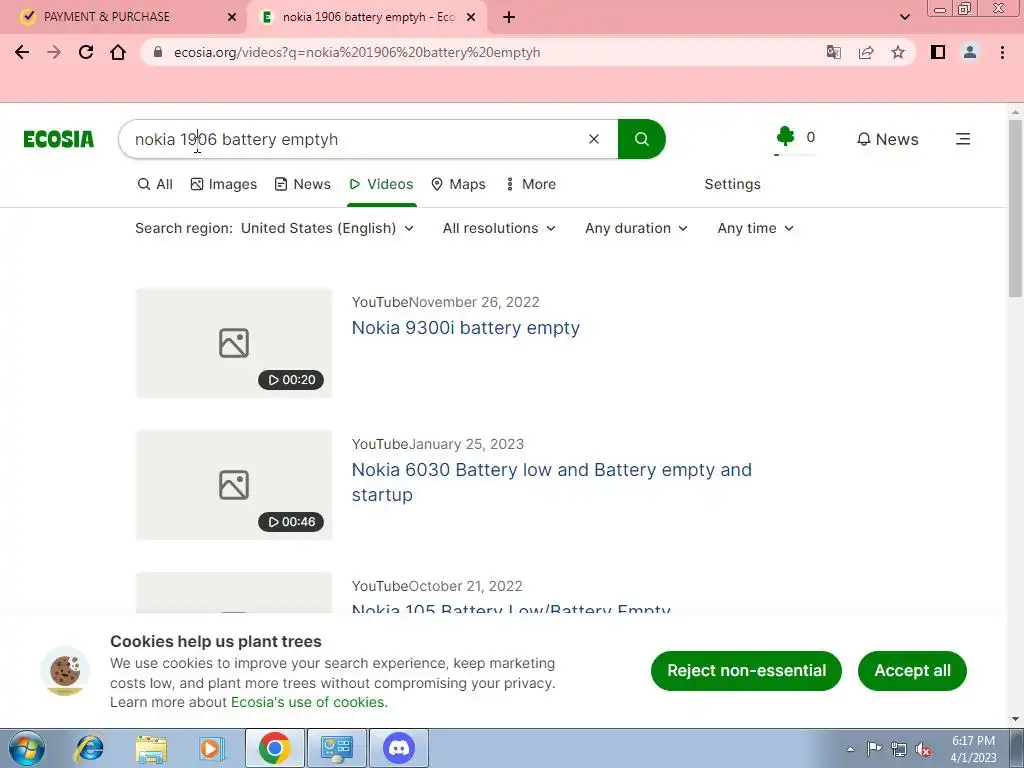Image resolution: width=1024 pixels, height=768 pixels.
Task: Close the PAYMENT & PURCHASE tab
Action: tap(232, 17)
